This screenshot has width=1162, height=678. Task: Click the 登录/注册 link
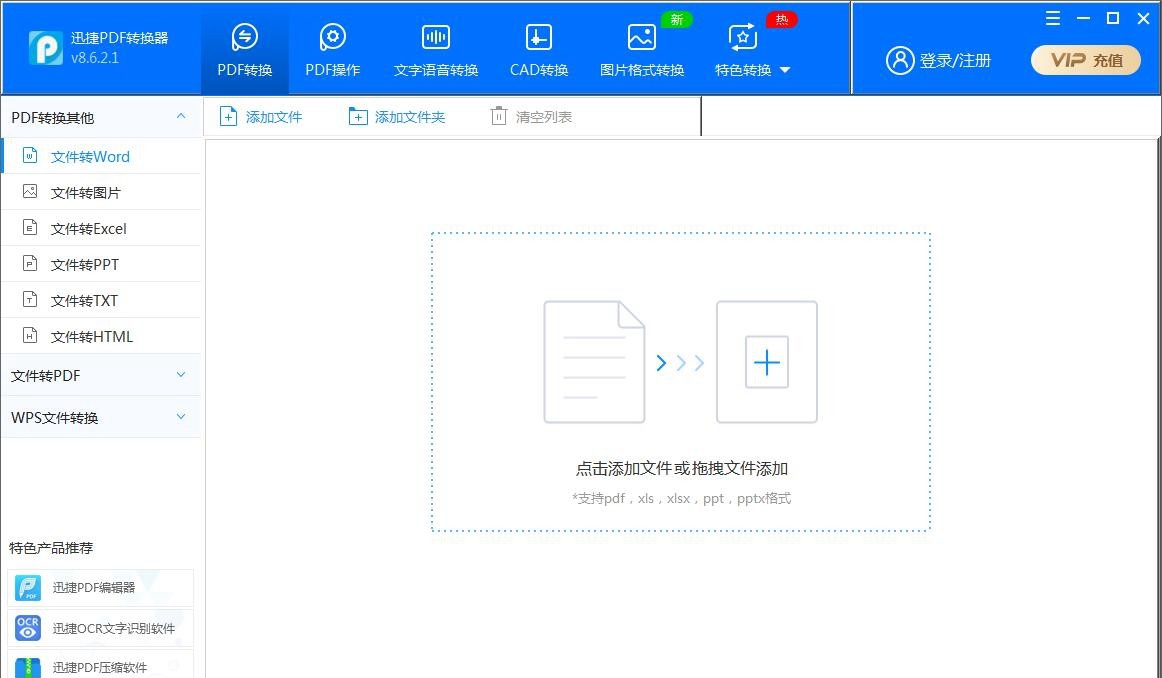coord(955,61)
